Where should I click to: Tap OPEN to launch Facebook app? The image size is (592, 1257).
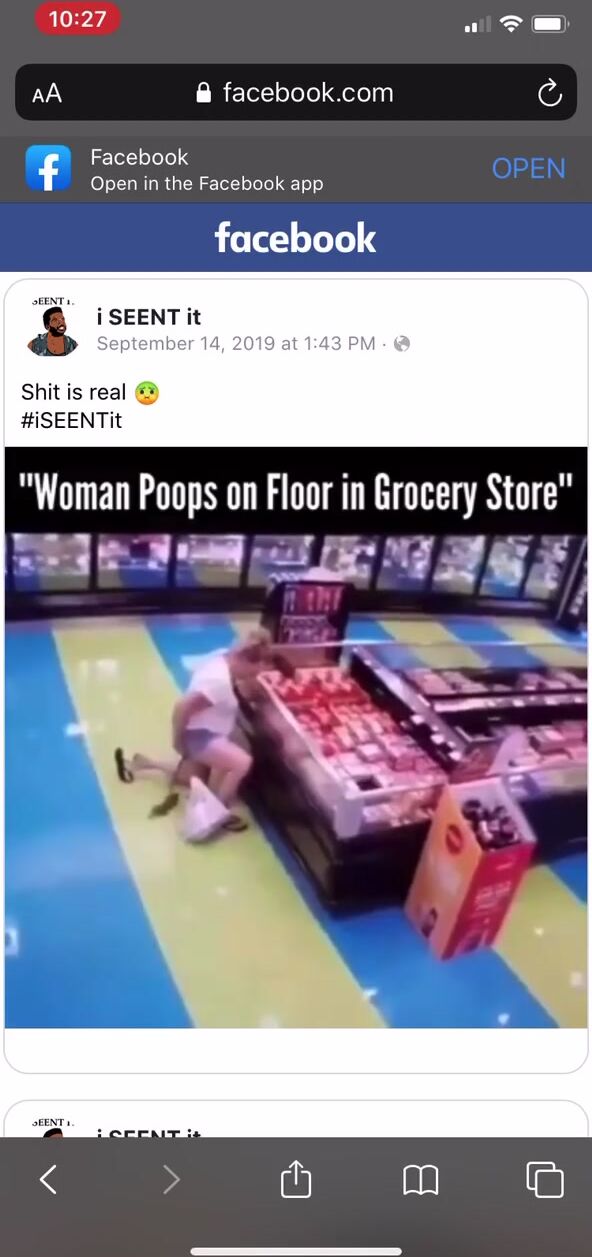click(x=528, y=169)
